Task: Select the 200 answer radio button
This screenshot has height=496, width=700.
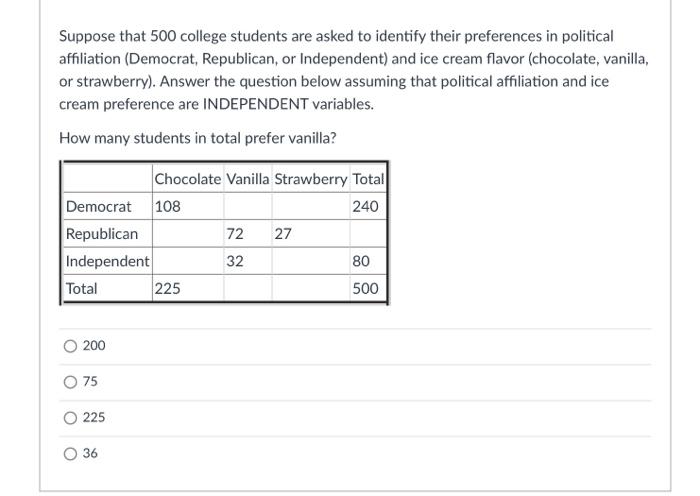Action: tap(71, 346)
